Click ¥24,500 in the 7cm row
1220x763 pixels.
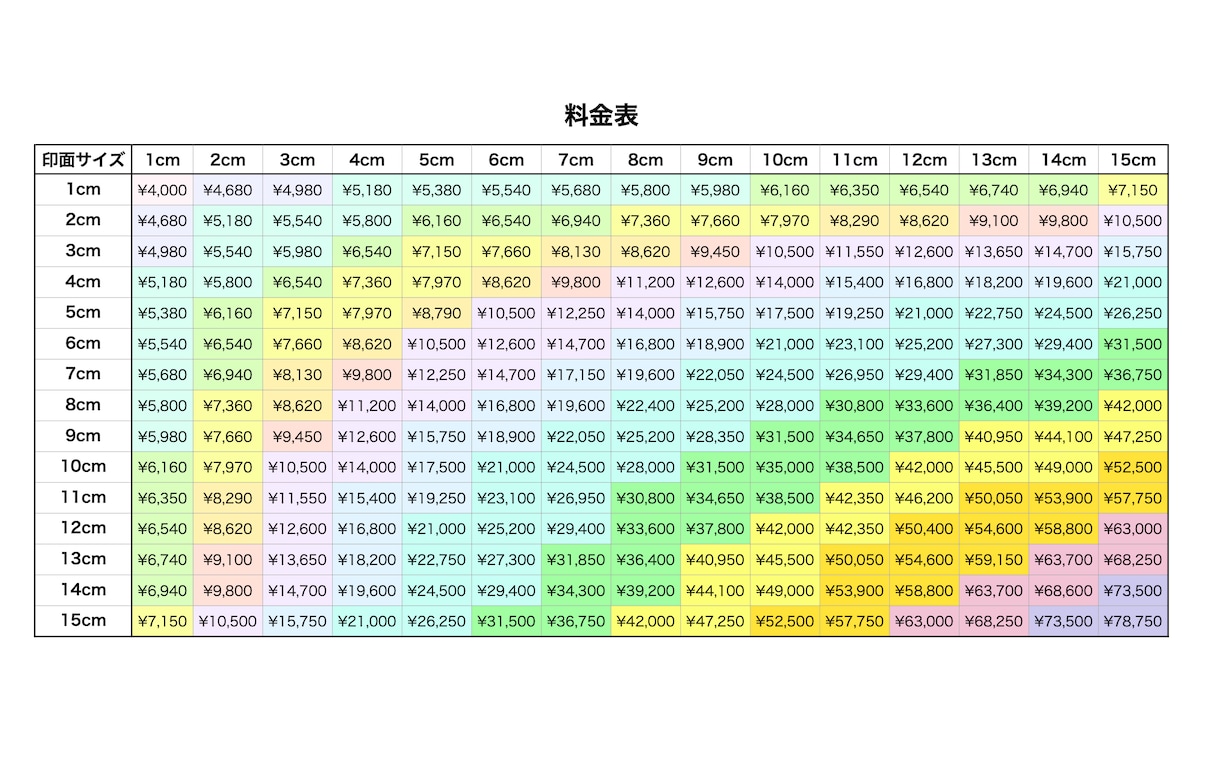tap(785, 375)
